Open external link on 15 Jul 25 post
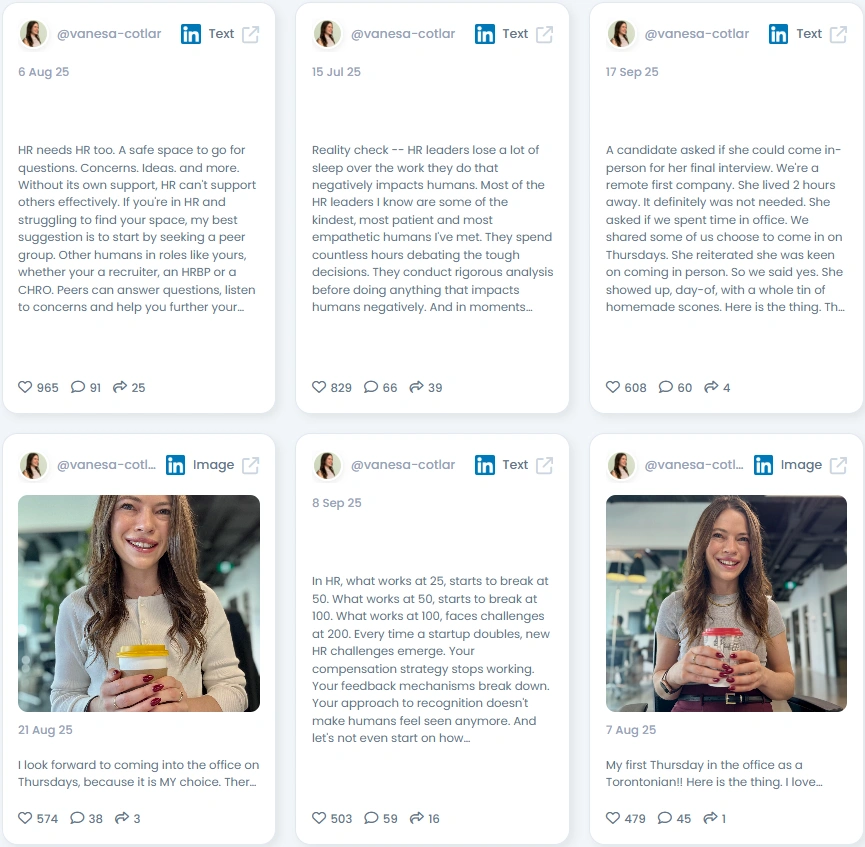Viewport: 865px width, 847px height. (544, 34)
